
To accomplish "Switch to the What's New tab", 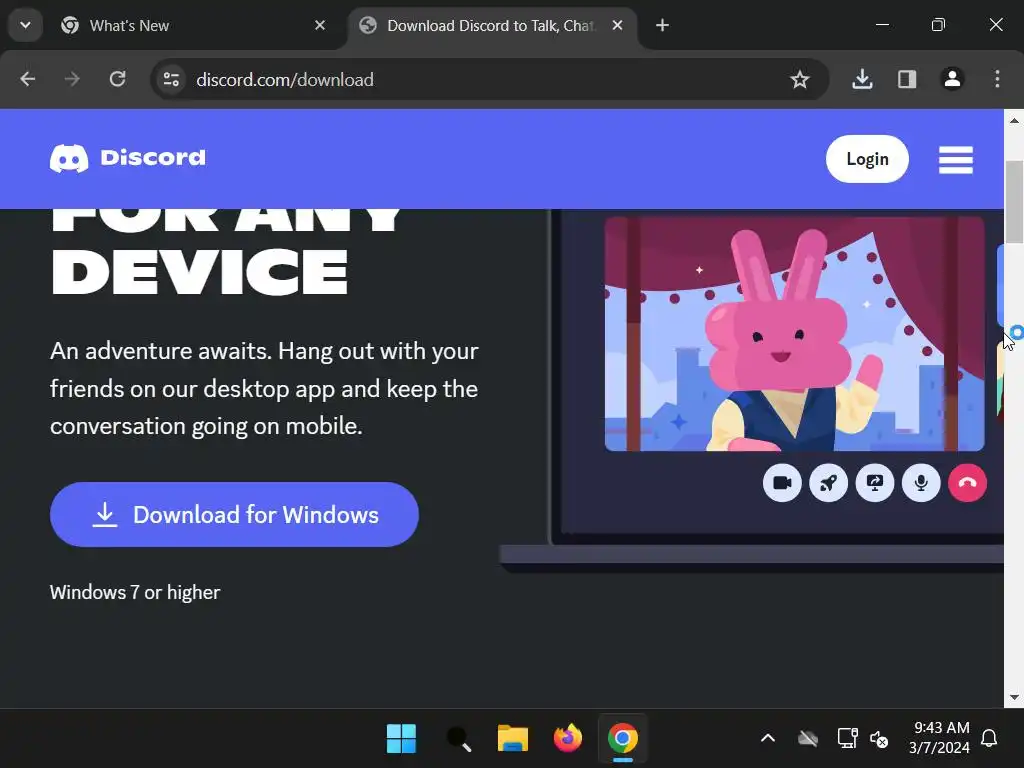I will point(193,25).
